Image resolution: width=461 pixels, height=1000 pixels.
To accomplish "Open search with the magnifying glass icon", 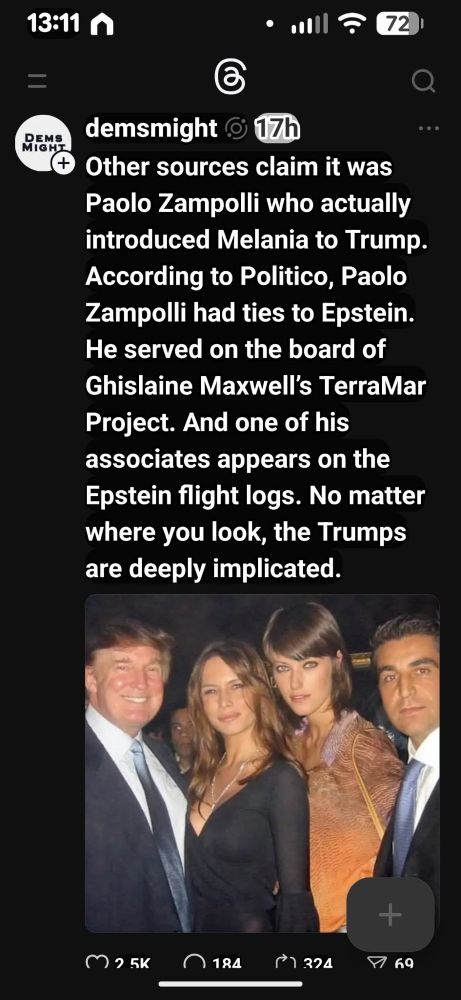I will 423,80.
